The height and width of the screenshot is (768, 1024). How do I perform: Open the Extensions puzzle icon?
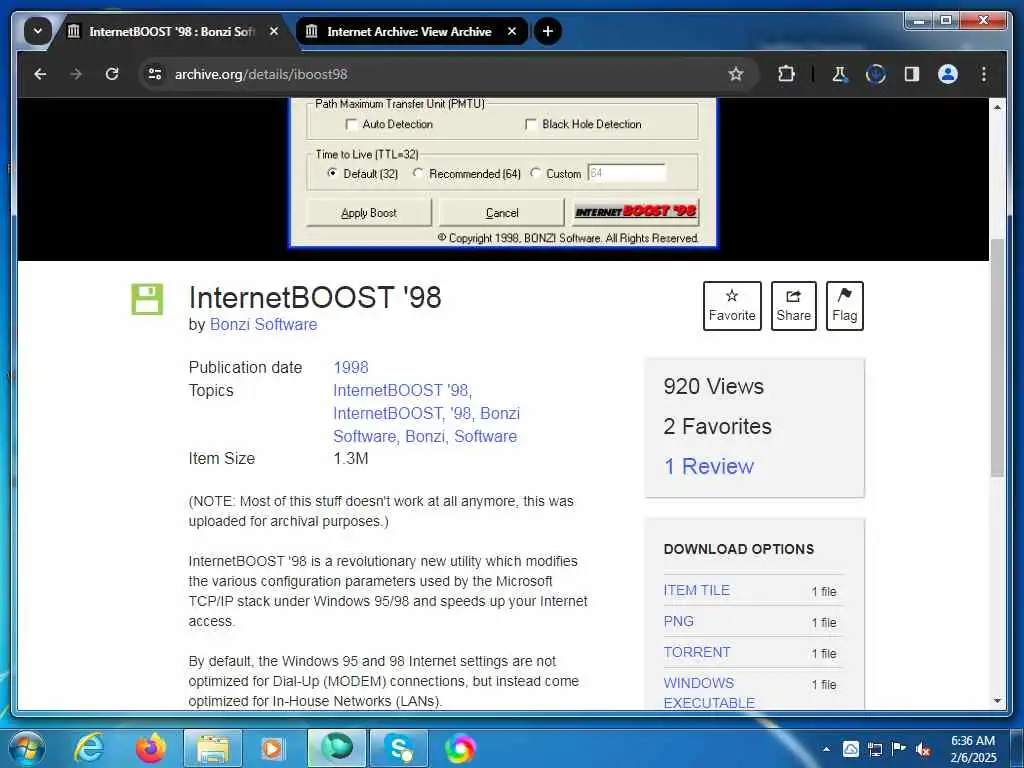click(786, 74)
